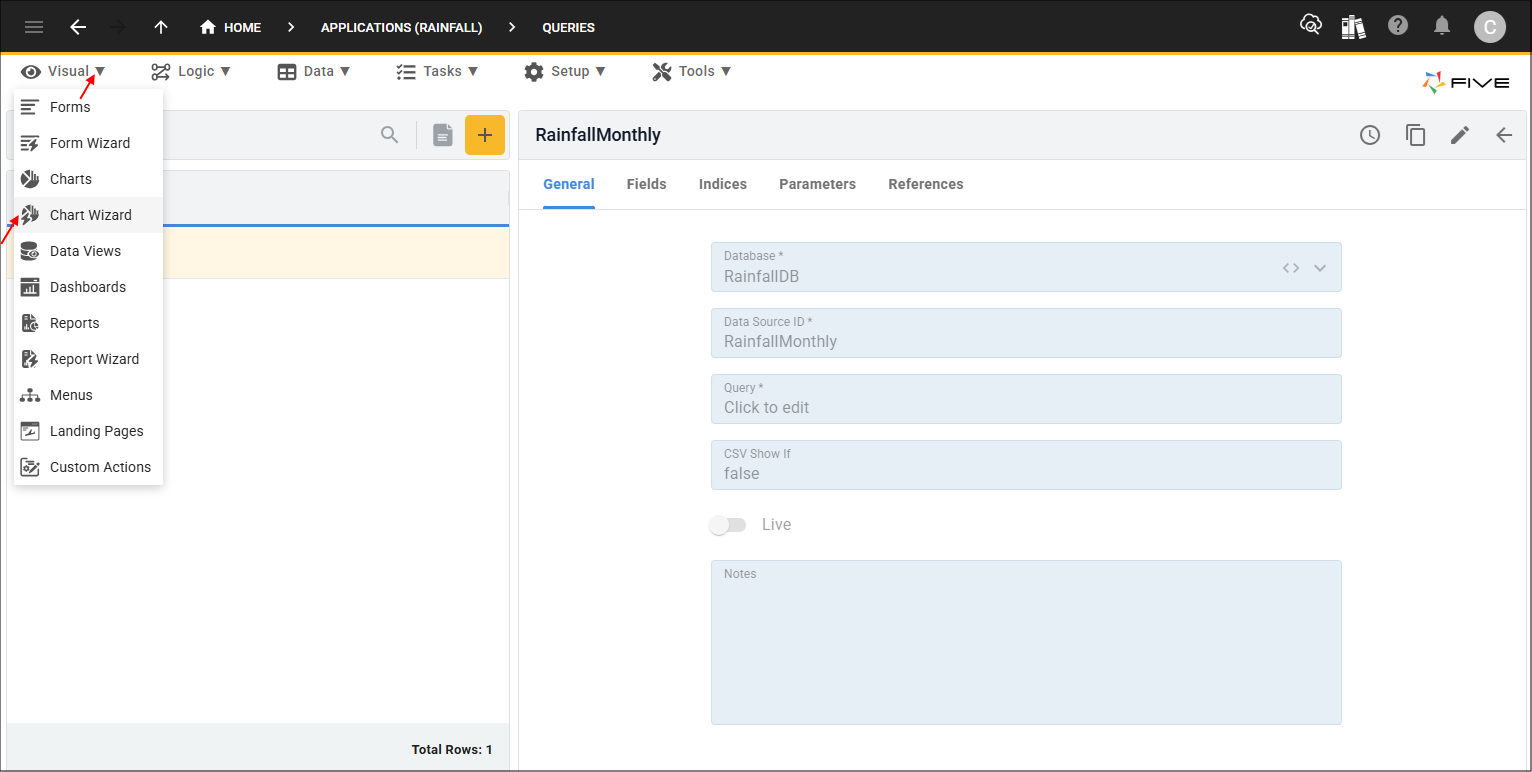The image size is (1532, 772).
Task: Expand the Database dropdown chevron
Action: click(x=1320, y=268)
